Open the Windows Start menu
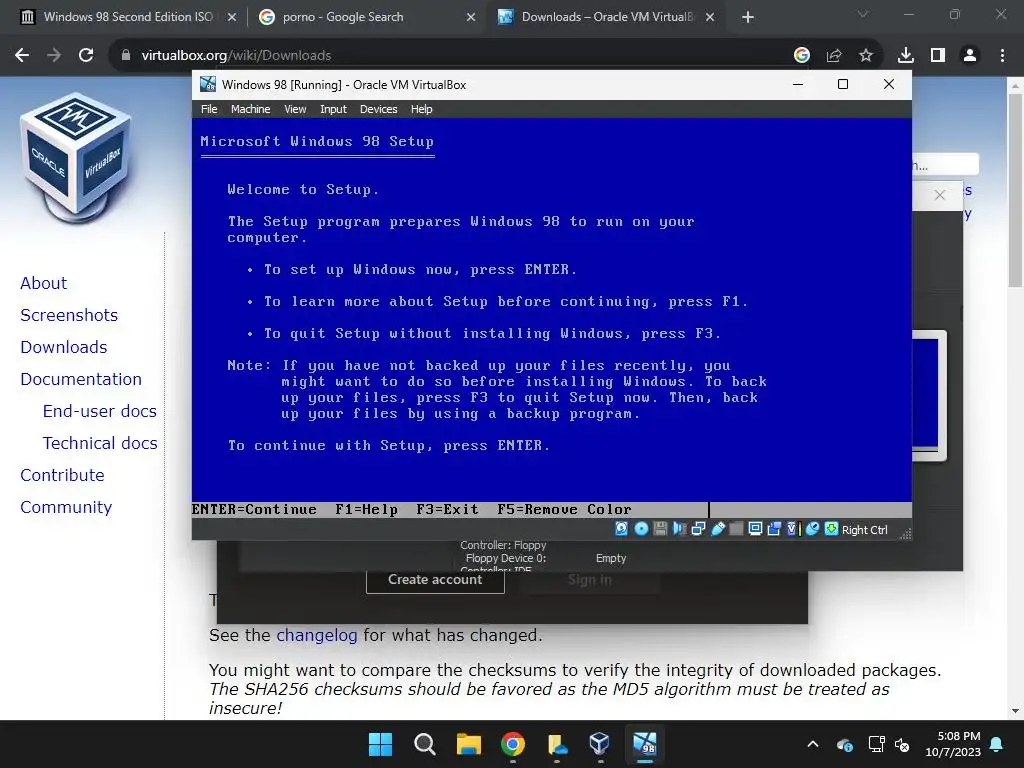The image size is (1024, 768). (380, 744)
